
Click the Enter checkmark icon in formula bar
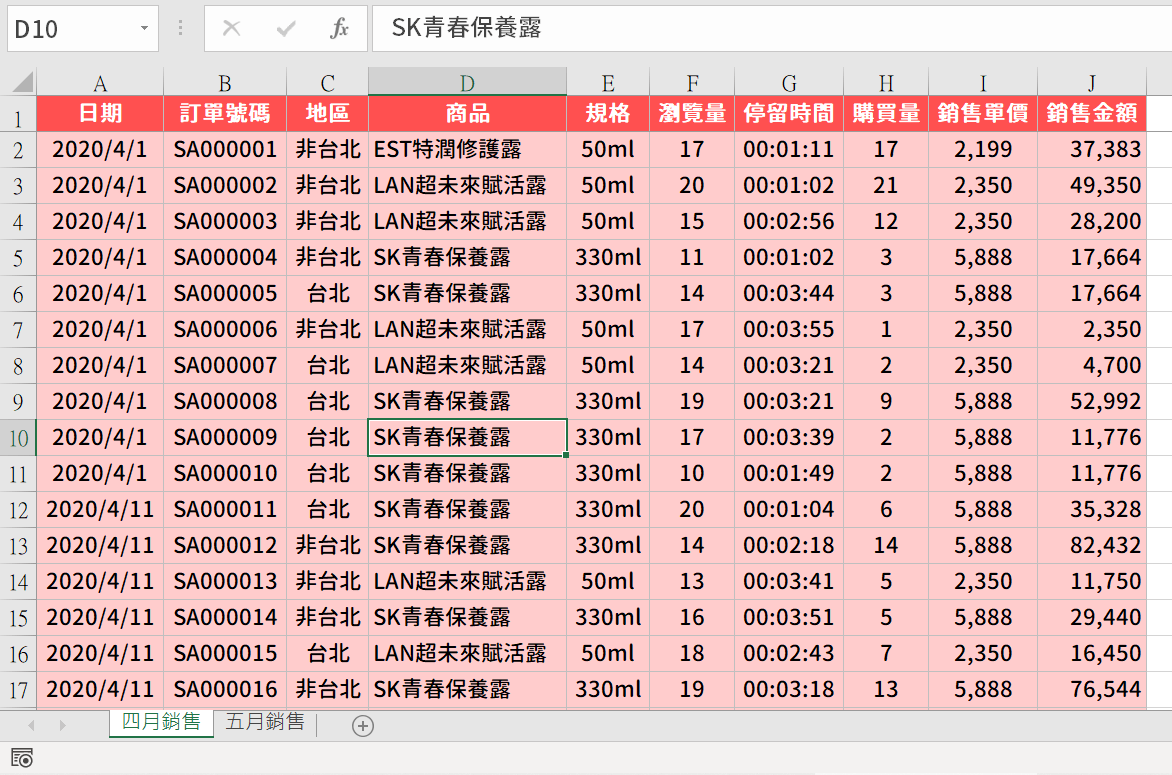click(x=286, y=28)
